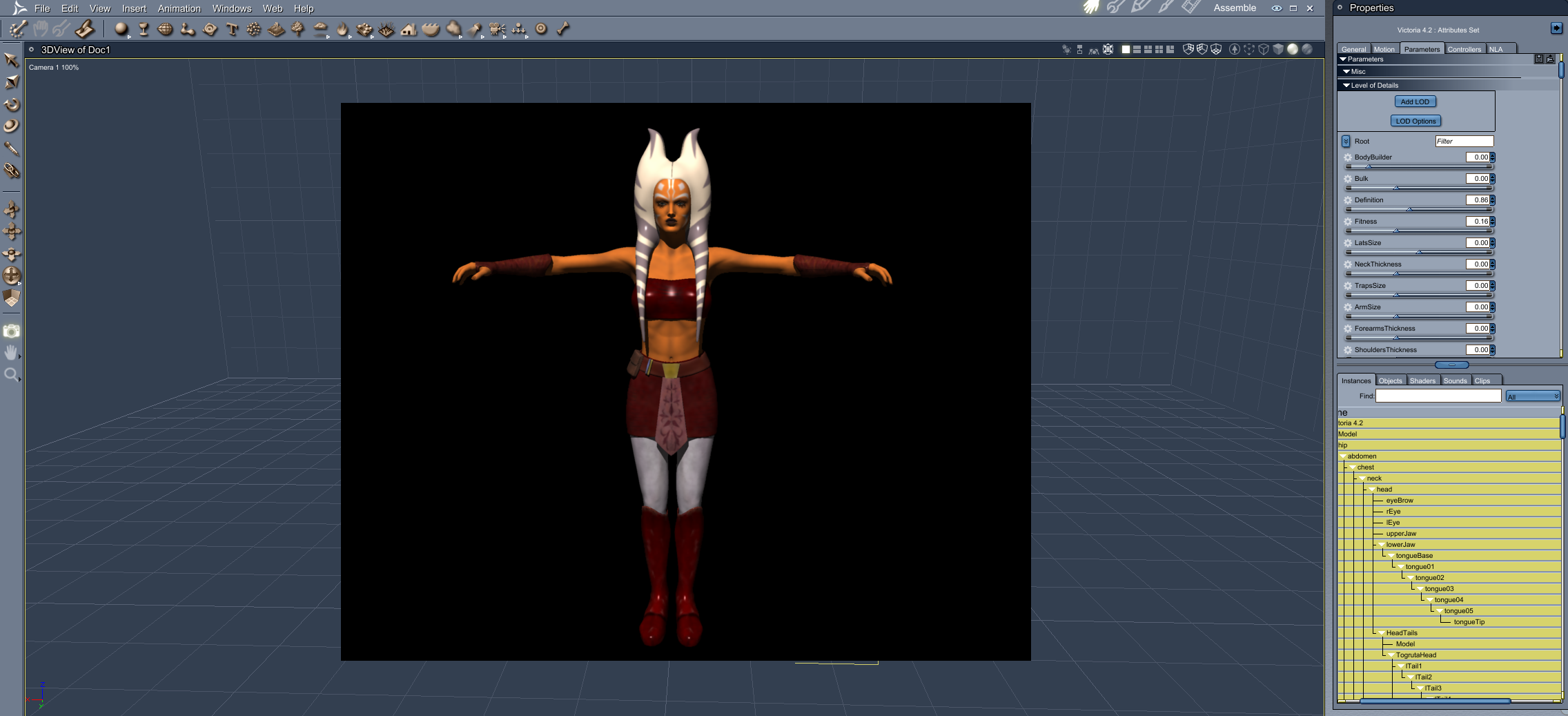Select the Pan hand tool

11,353
